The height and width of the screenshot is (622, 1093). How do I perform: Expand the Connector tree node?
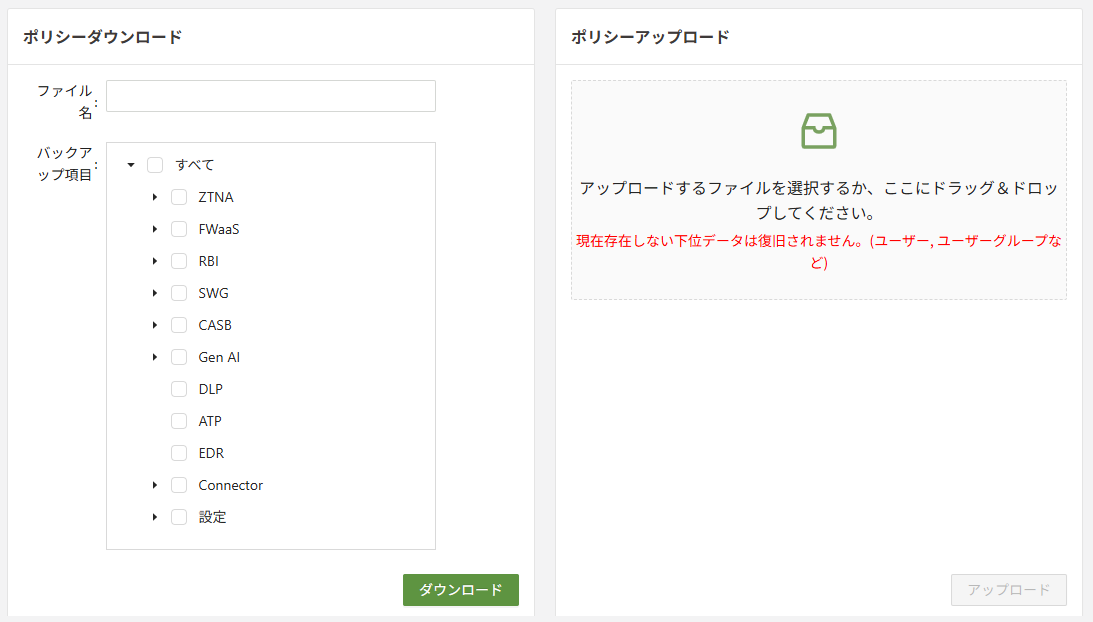pos(155,485)
